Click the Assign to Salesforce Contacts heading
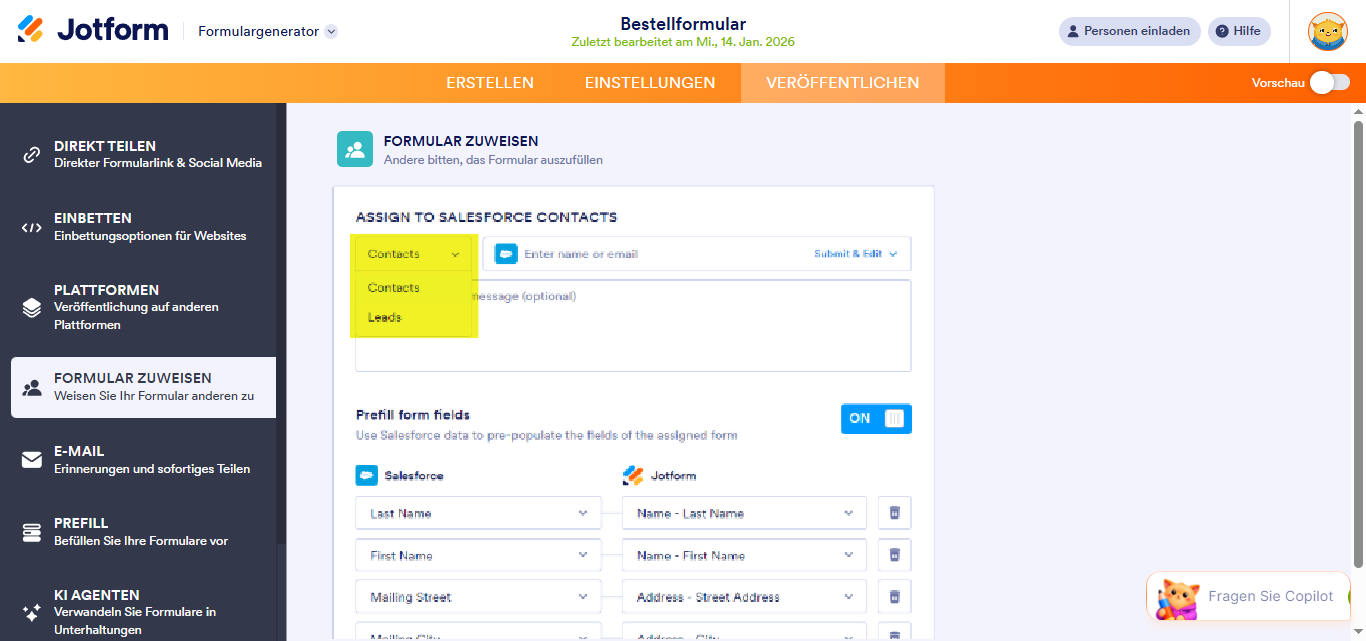Screen dimensions: 1366x641 pos(487,217)
